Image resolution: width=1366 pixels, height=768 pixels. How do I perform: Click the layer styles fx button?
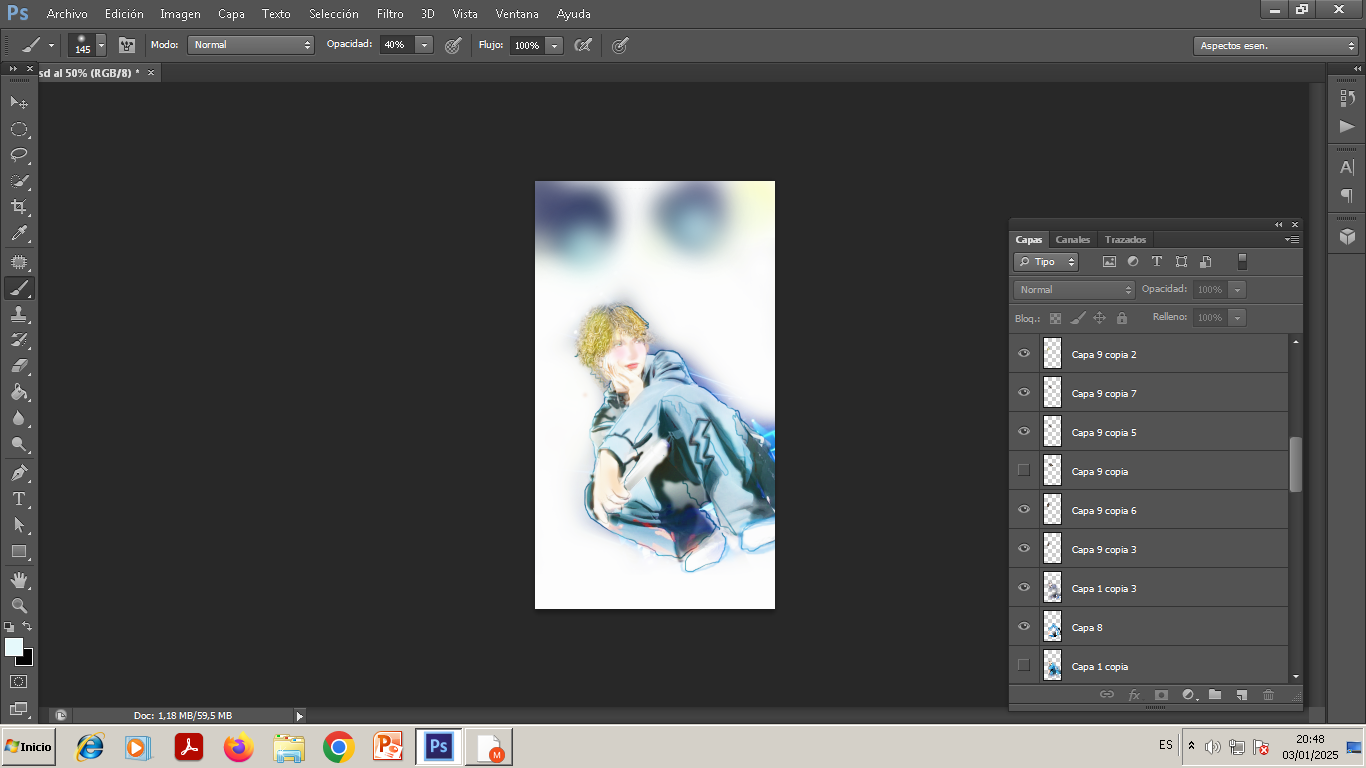tap(1134, 694)
